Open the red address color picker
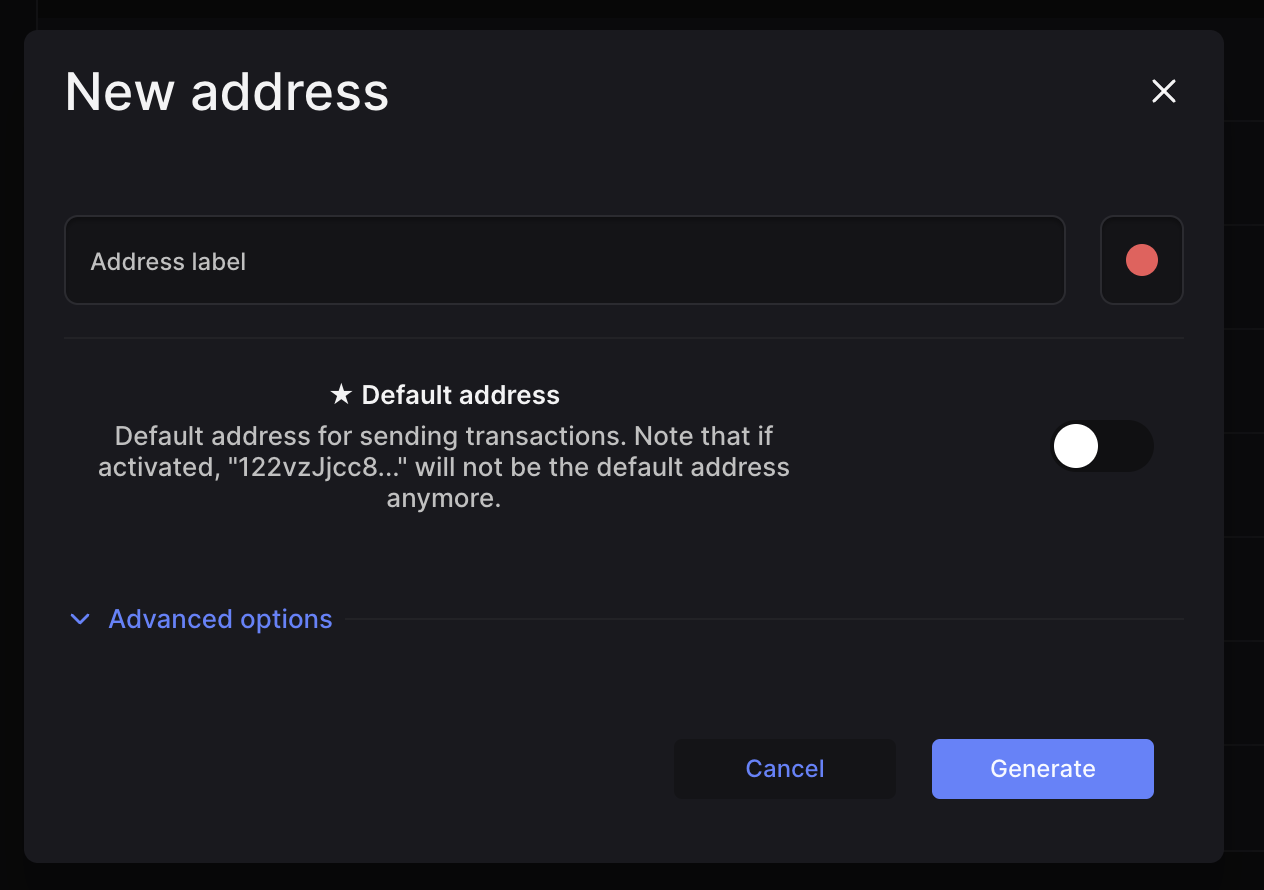The width and height of the screenshot is (1264, 890). [x=1141, y=259]
